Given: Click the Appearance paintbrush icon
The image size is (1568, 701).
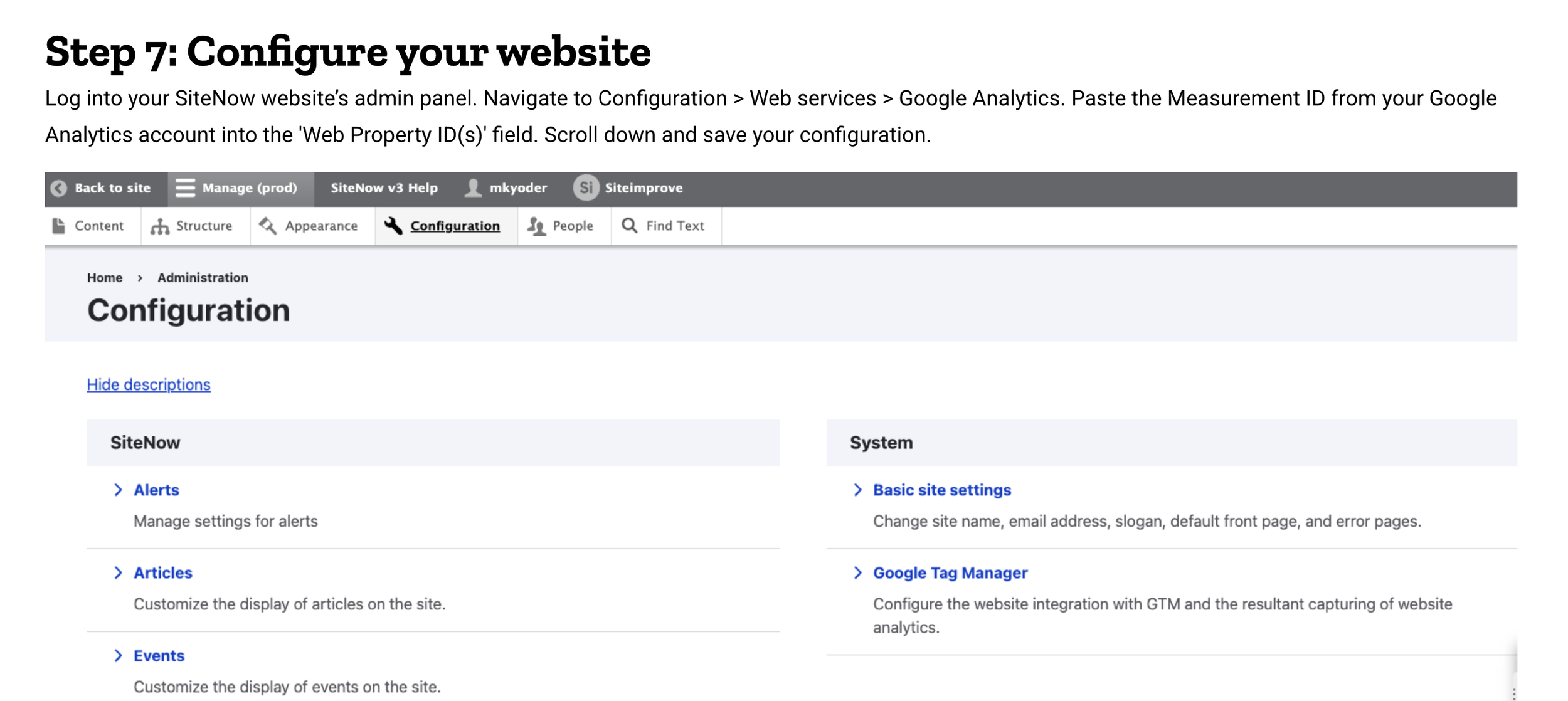Looking at the screenshot, I should (268, 226).
